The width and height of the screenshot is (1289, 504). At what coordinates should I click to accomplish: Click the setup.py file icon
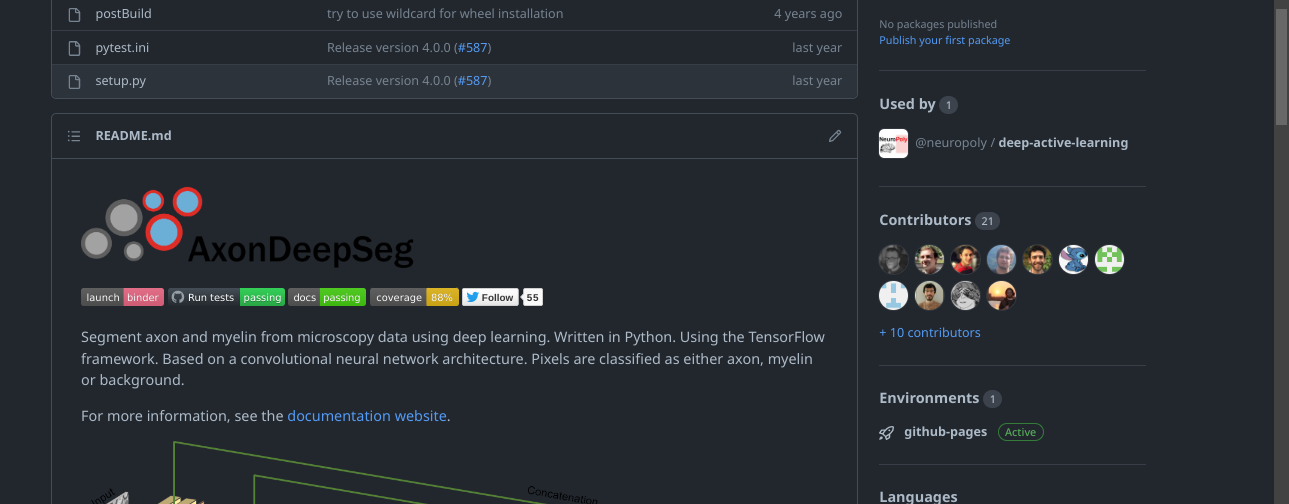point(73,81)
